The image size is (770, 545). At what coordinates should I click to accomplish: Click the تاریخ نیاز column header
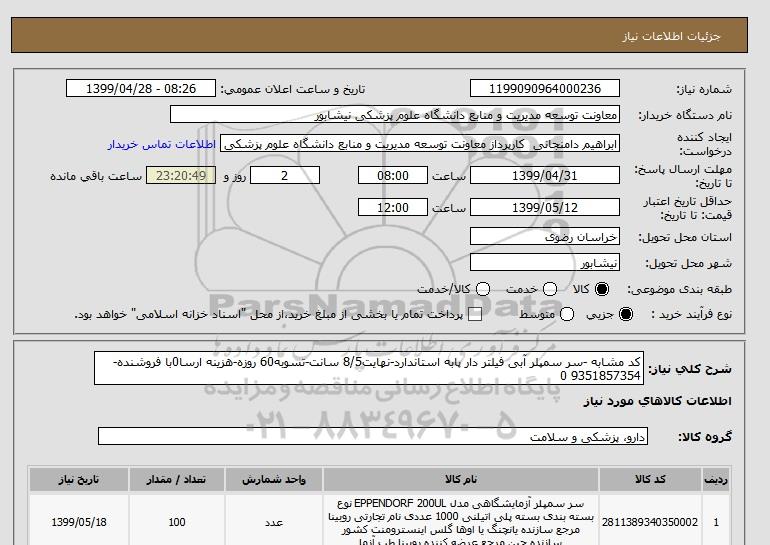point(79,479)
